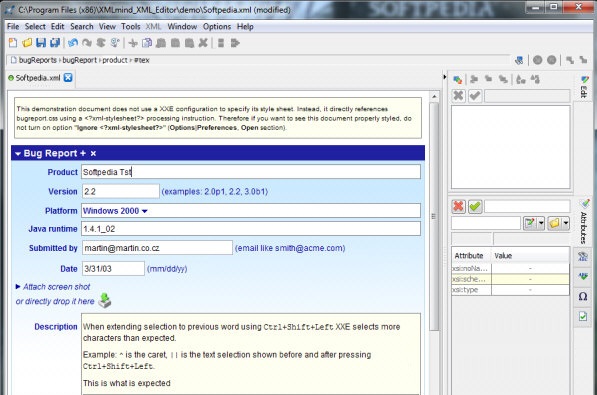Open the search ABC binoculars side tab
Screen dimensions: 597x395
click(583, 256)
